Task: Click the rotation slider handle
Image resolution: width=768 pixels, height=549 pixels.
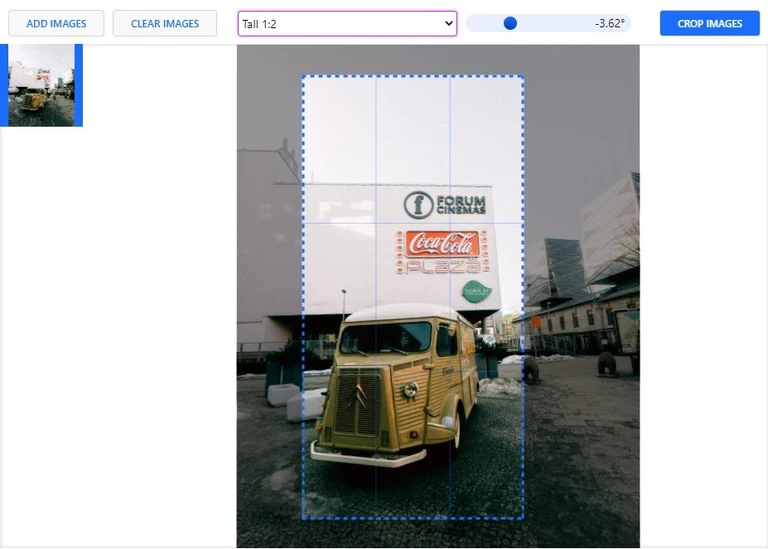Action: 510,23
